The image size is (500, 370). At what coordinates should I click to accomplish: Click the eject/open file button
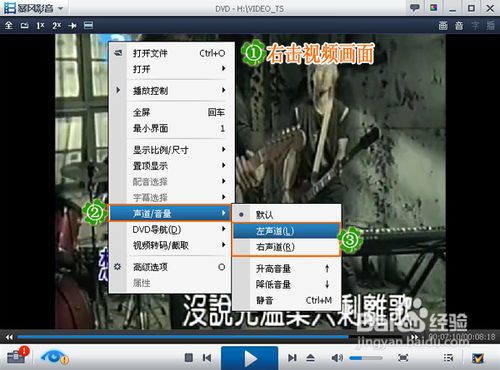310,358
